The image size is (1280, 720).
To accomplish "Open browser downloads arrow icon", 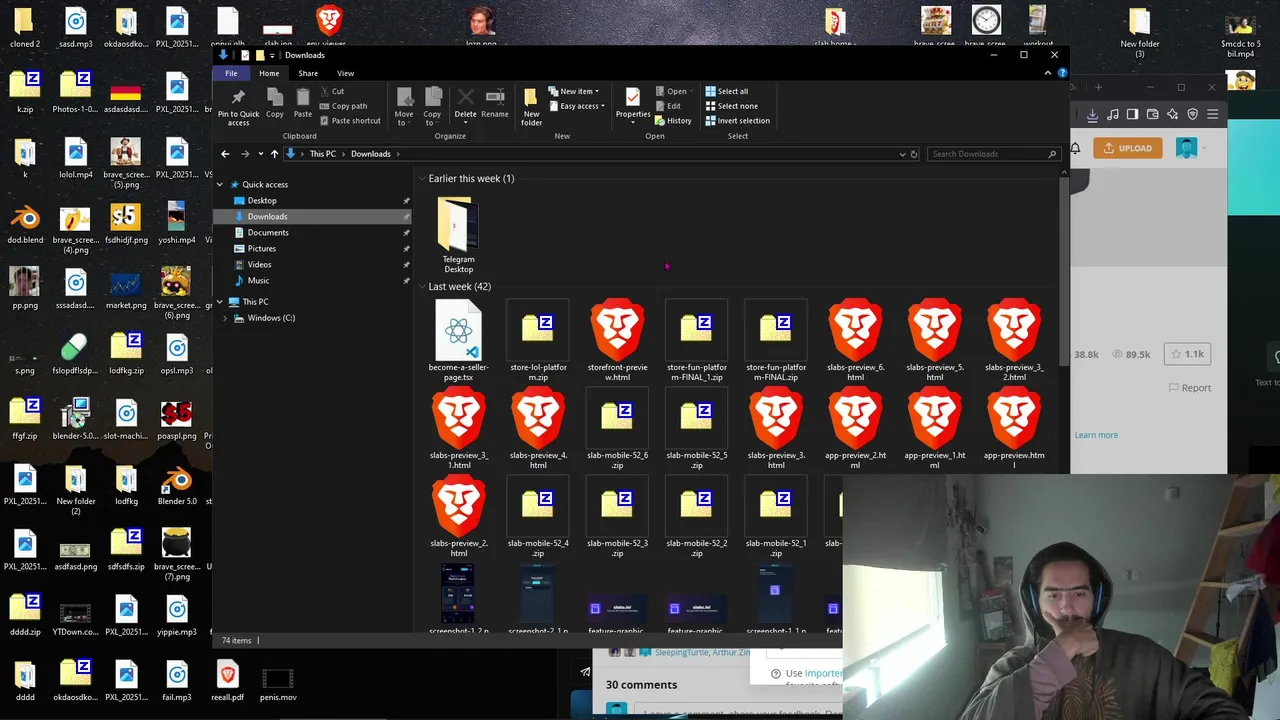I will 1093,115.
